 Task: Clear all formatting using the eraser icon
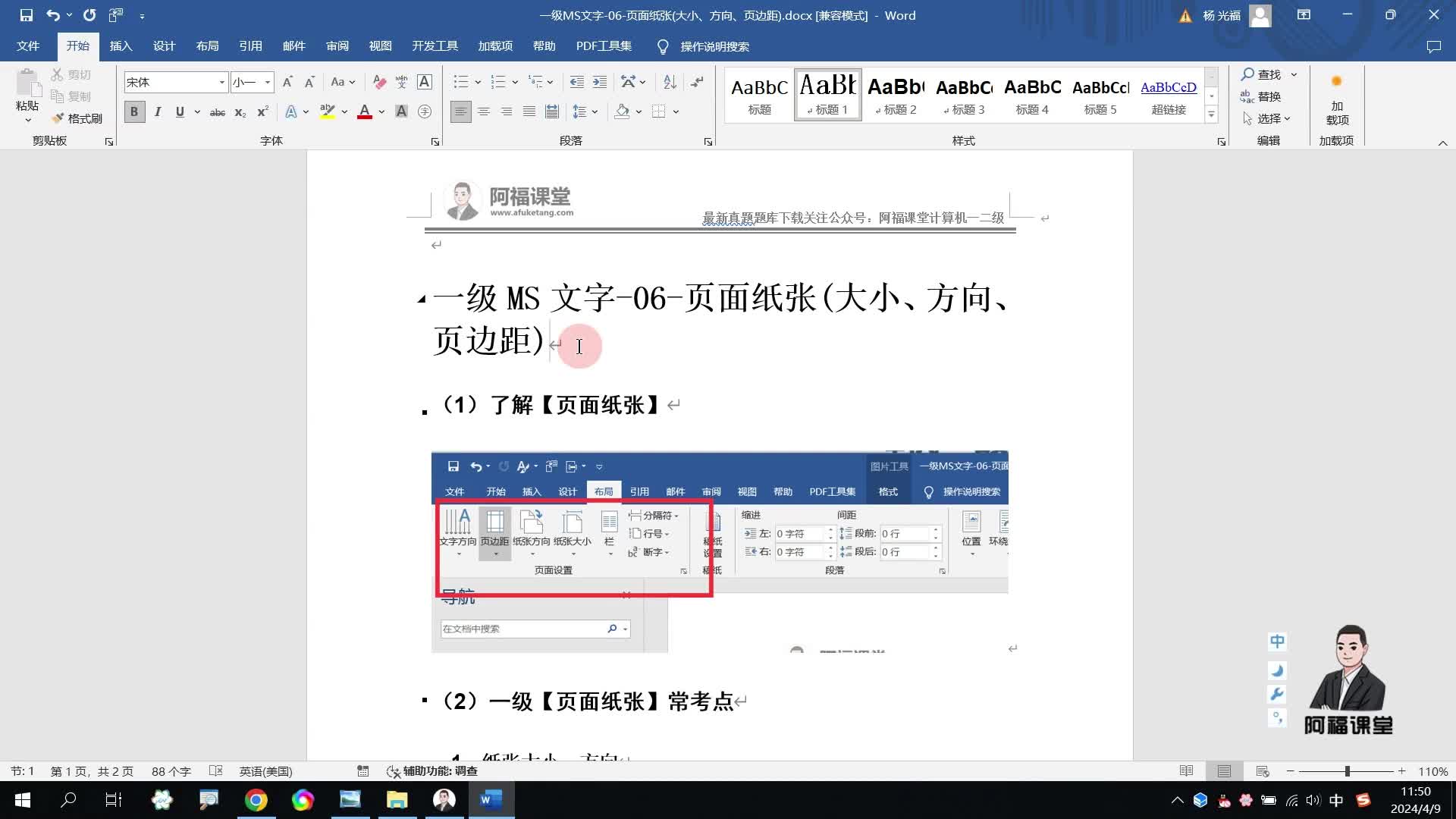(379, 82)
